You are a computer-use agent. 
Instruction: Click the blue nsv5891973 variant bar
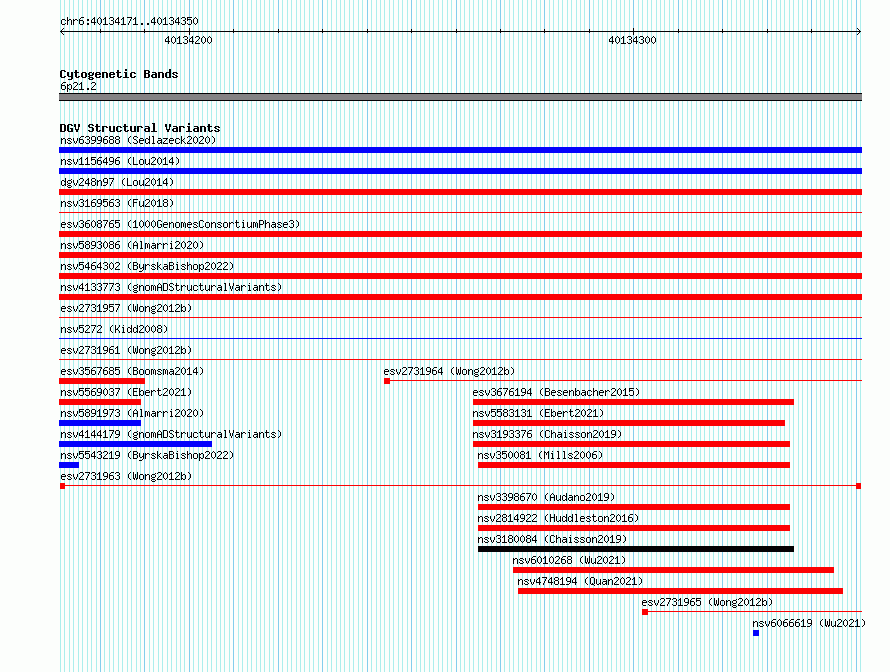[100, 423]
